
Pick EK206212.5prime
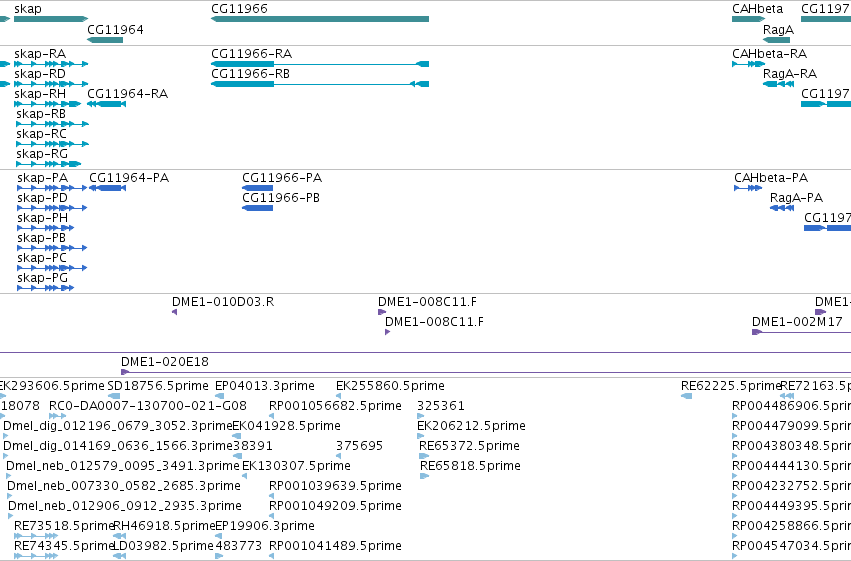[420, 436]
